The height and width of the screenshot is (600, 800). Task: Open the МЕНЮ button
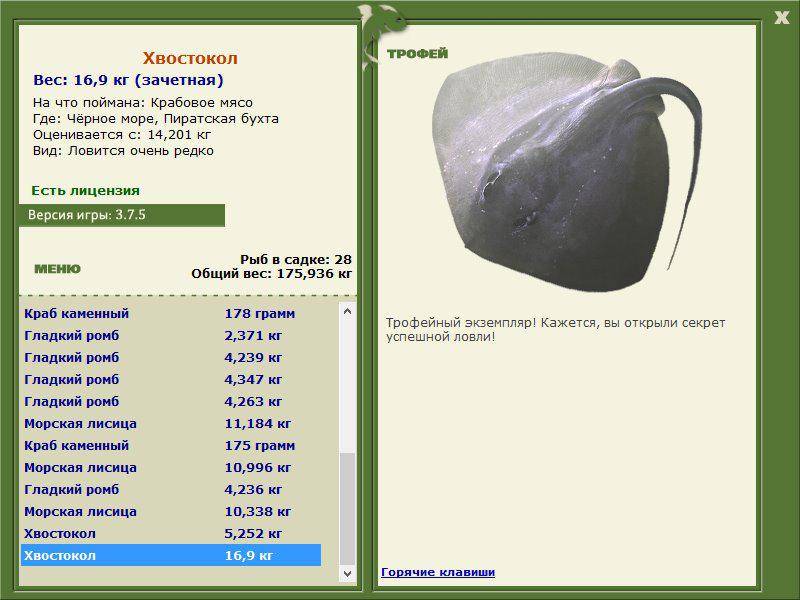pyautogui.click(x=57, y=269)
